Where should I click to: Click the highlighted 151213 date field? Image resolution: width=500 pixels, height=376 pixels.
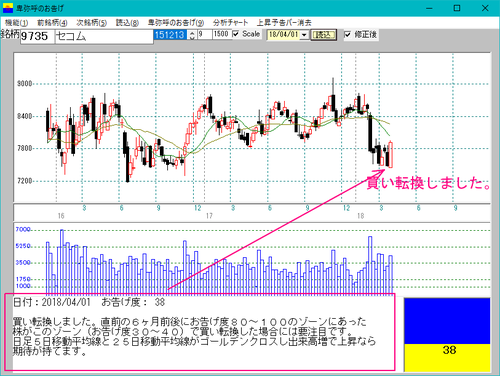[x=170, y=35]
